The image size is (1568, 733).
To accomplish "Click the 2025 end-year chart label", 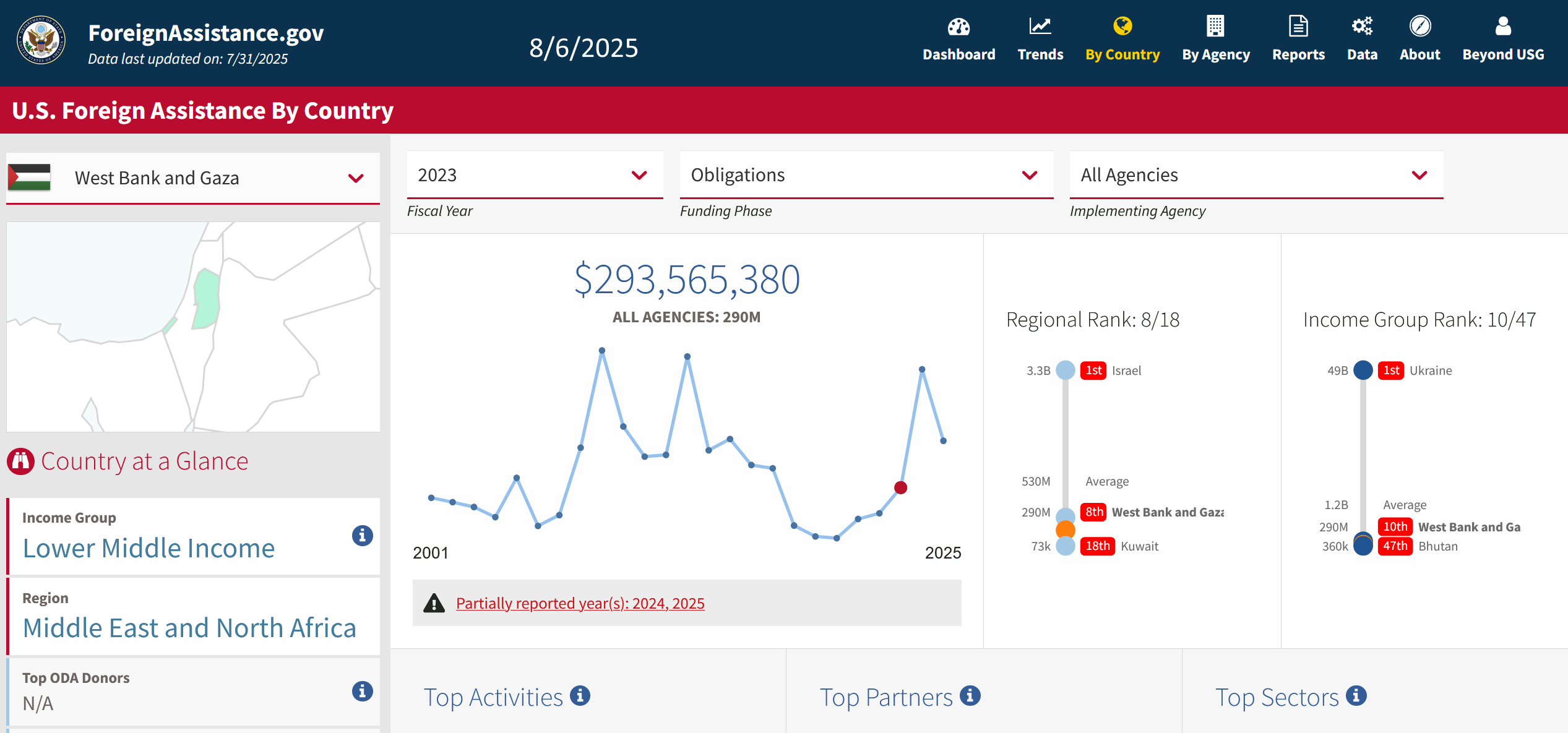I will pos(942,553).
